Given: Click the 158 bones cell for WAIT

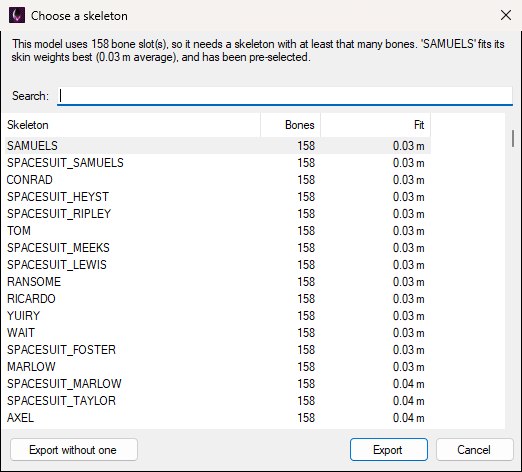Looking at the screenshot, I should point(306,333).
